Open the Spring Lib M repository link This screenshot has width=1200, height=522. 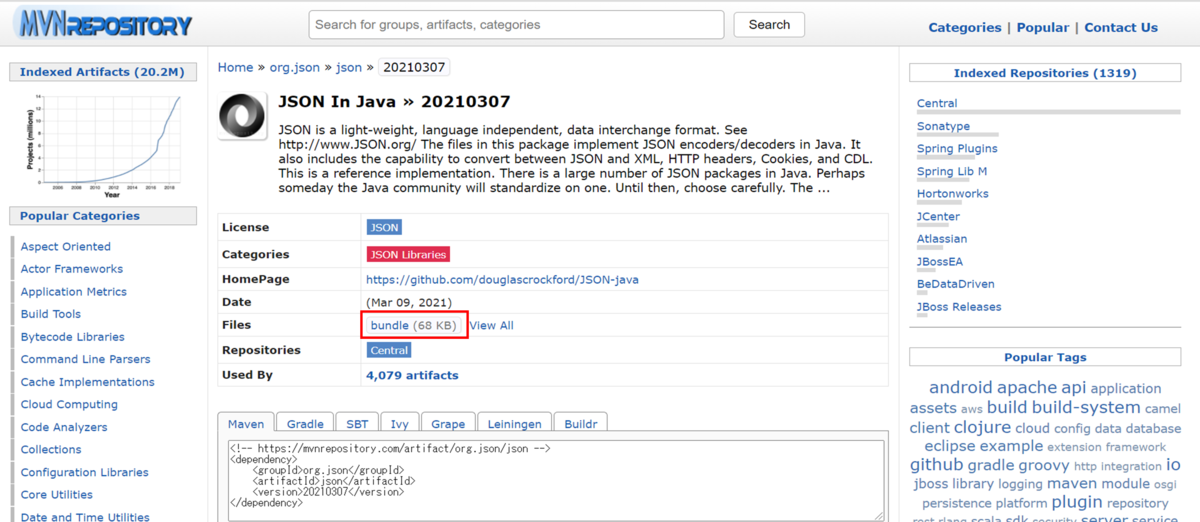tap(952, 171)
